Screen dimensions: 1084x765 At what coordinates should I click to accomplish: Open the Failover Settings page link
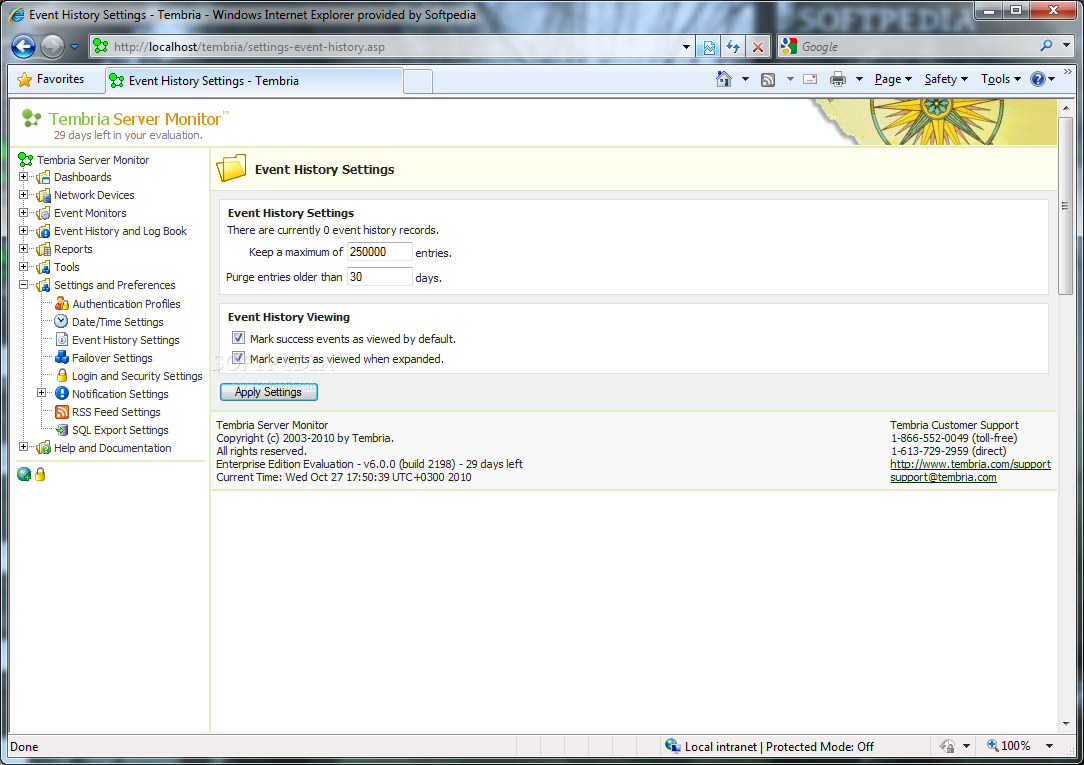112,358
